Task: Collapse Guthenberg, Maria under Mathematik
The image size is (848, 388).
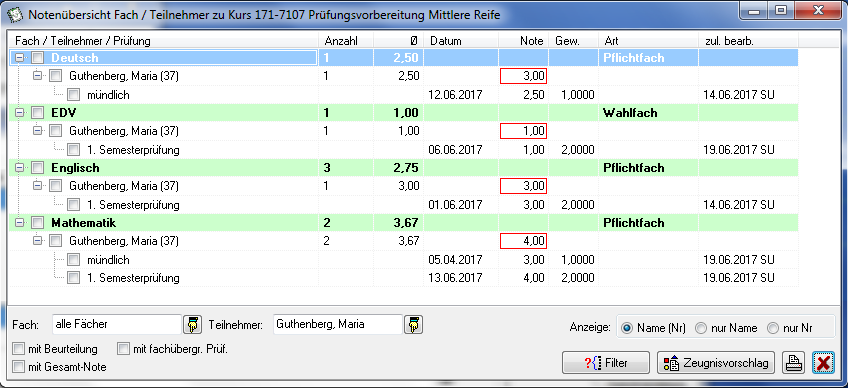Action: (37, 240)
